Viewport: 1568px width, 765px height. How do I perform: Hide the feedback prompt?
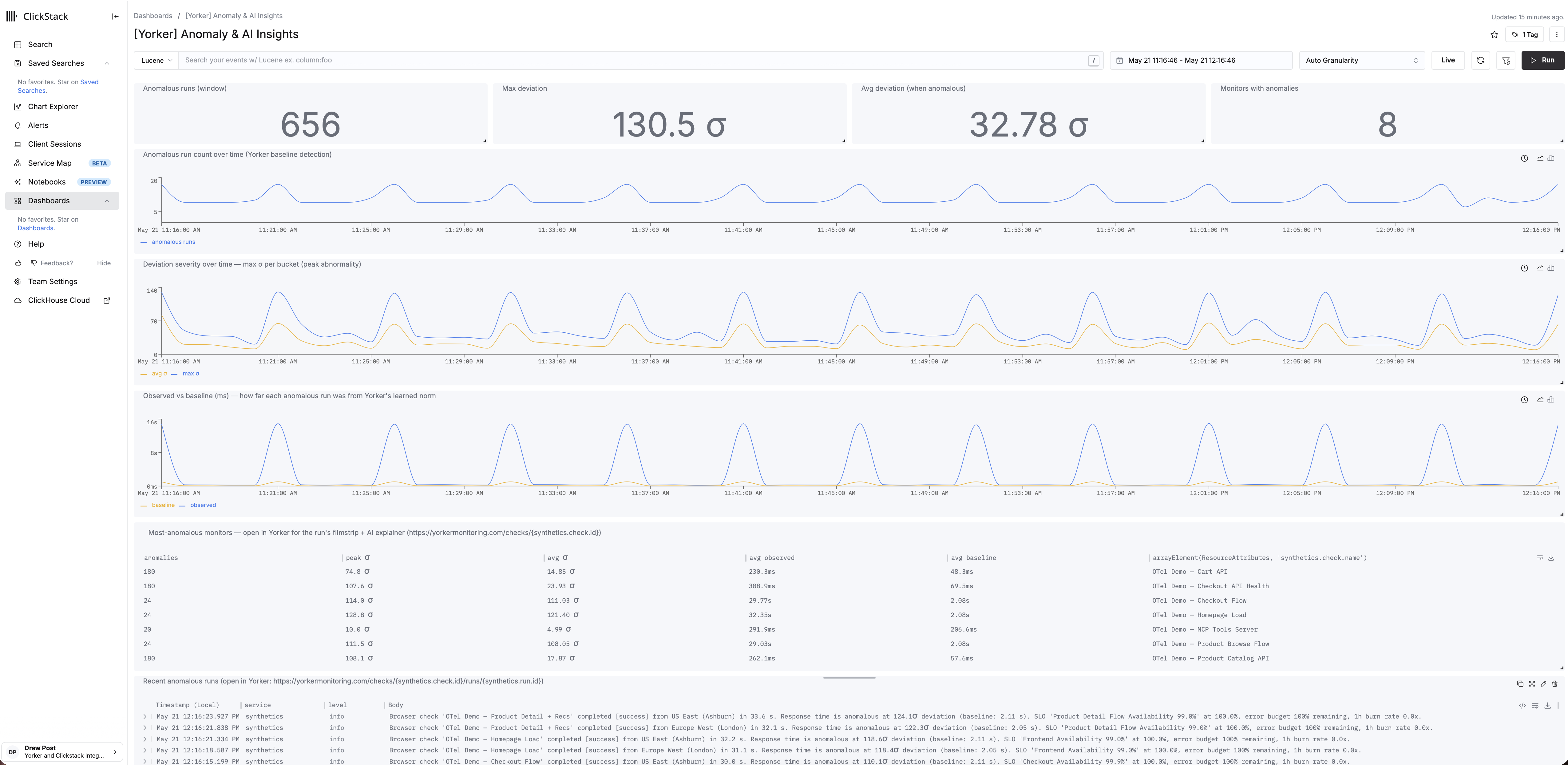tap(104, 264)
